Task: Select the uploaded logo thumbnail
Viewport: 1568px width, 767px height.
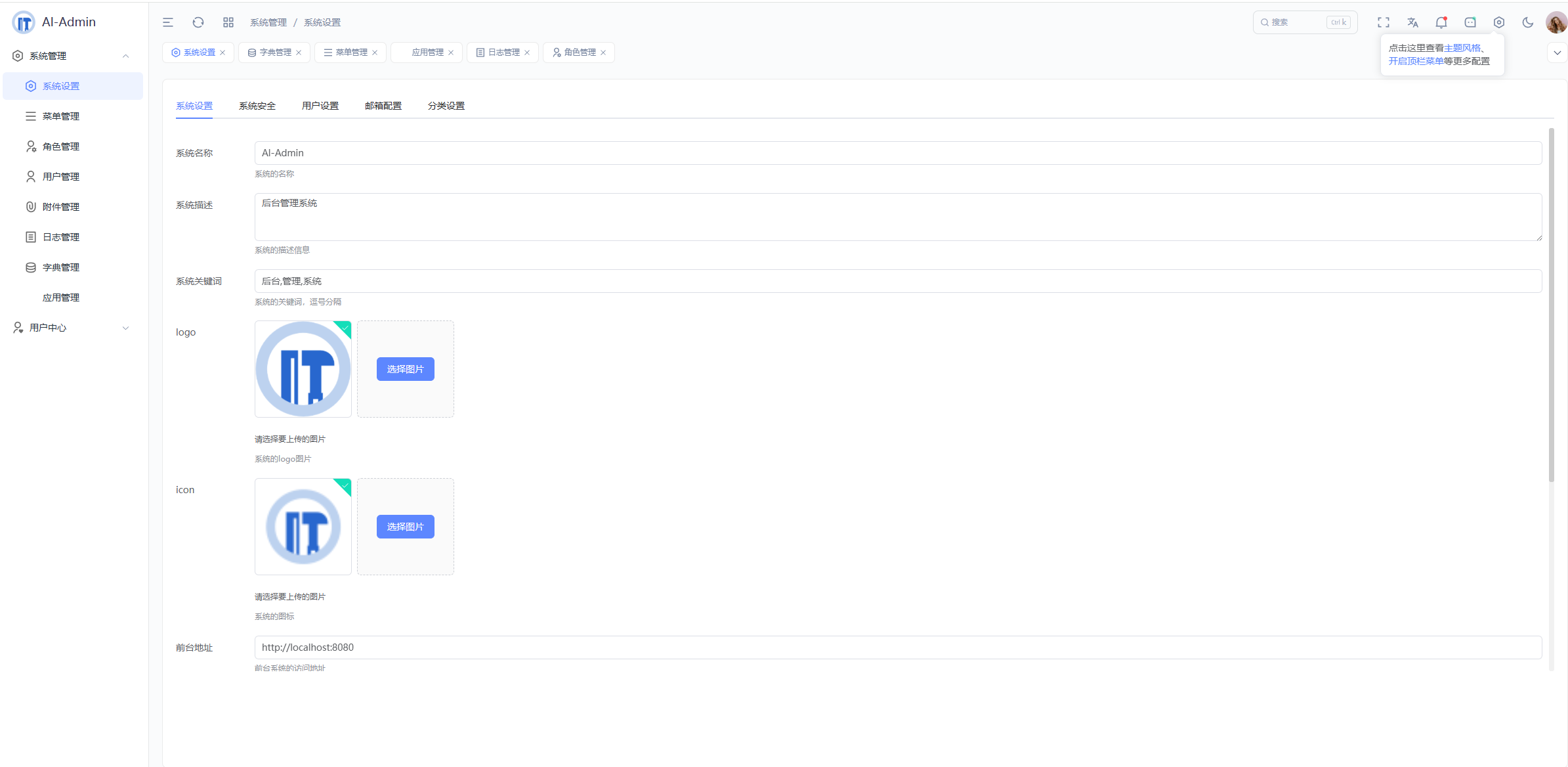Action: coord(303,369)
